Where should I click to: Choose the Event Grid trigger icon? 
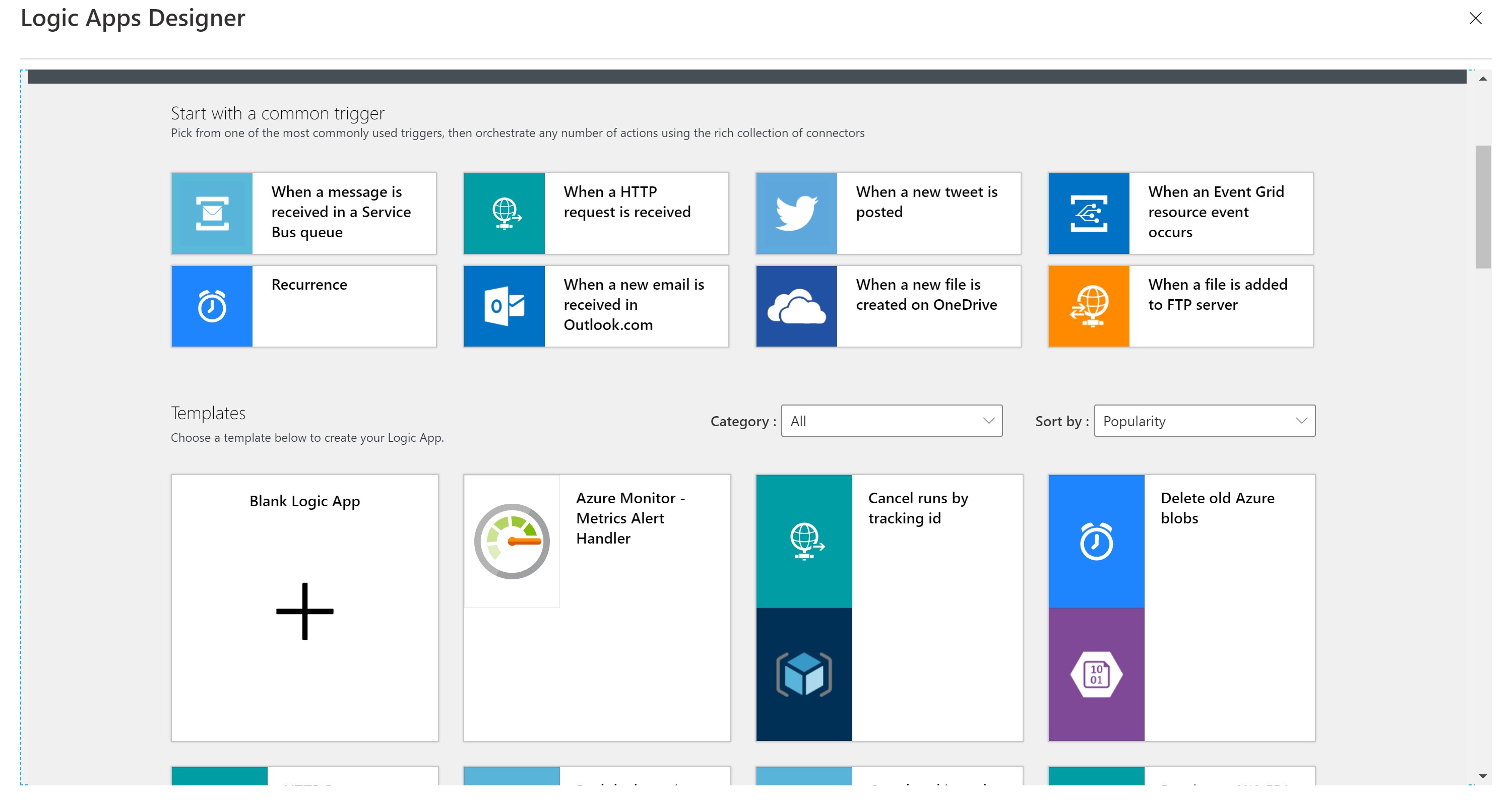tap(1088, 214)
